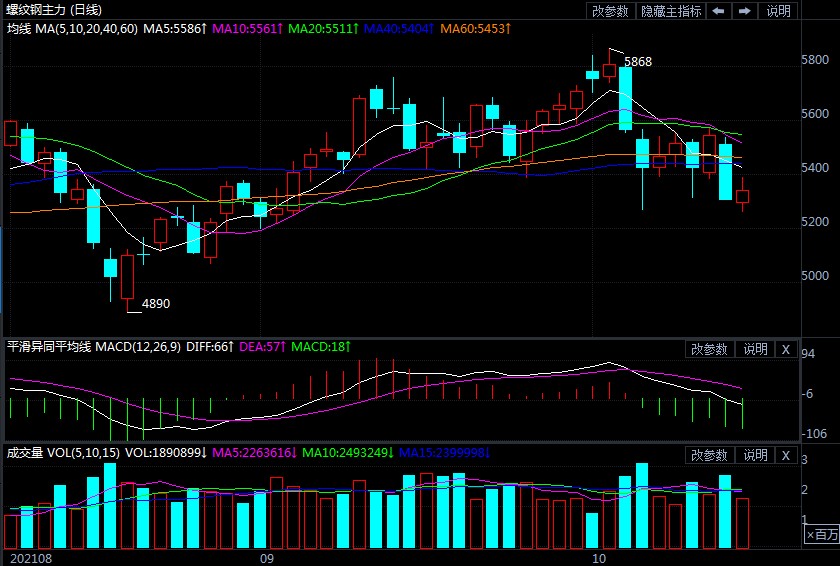
Task: Click the 平滑异同平均线 MACD(12,26,9) label
Action: tap(93, 347)
